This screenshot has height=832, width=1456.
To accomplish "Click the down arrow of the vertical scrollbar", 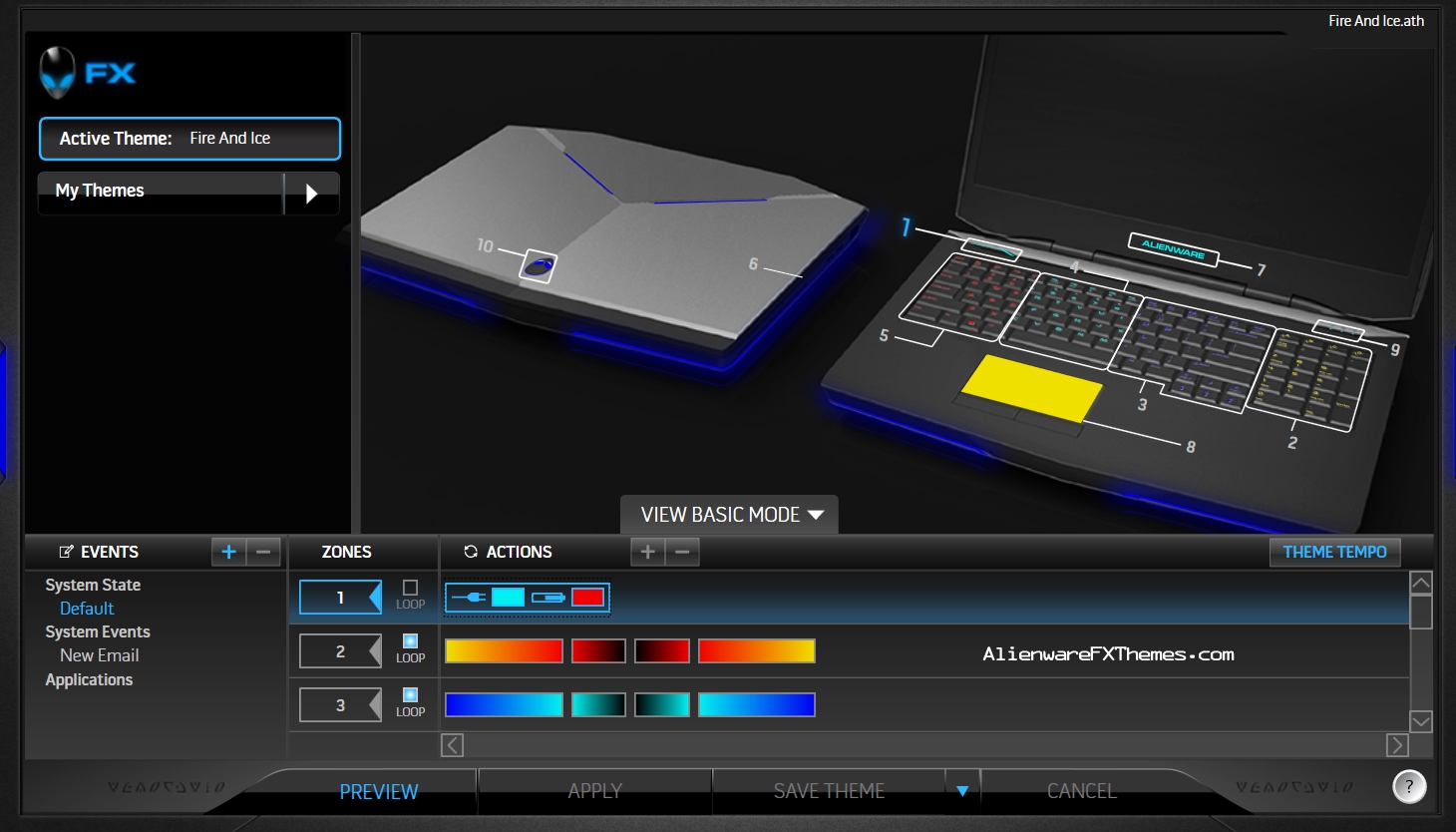I will point(1421,721).
